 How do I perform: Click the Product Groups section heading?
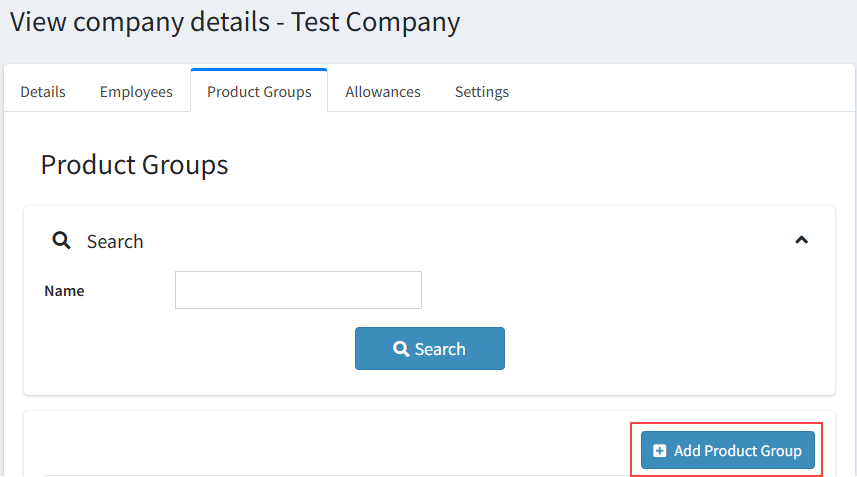pos(134,164)
